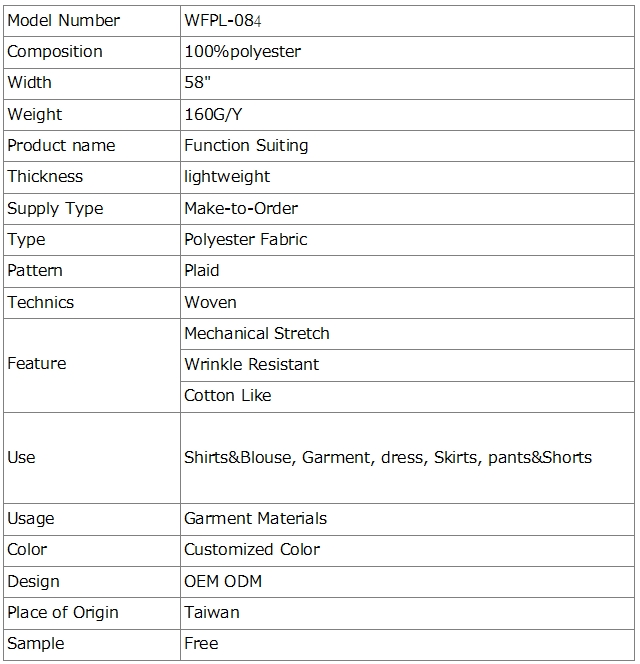Select the Cotton Like feature row
Image resolution: width=640 pixels, height=664 pixels.
coord(228,395)
